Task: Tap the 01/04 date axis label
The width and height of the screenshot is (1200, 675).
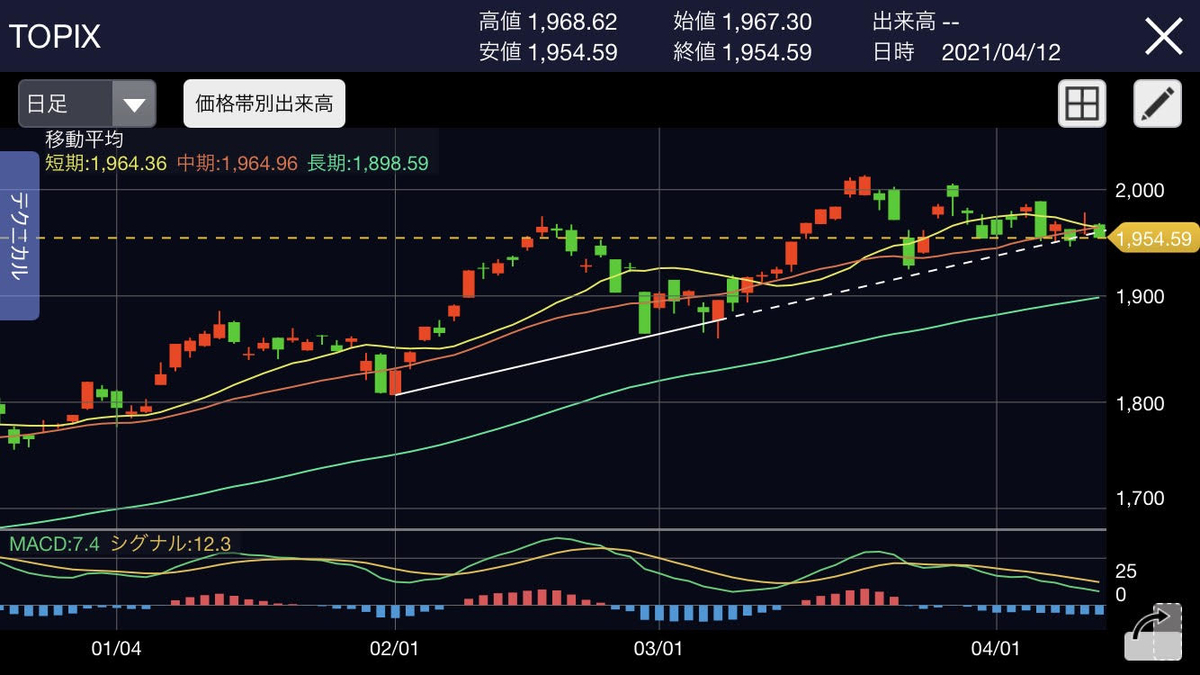Action: coord(116,648)
